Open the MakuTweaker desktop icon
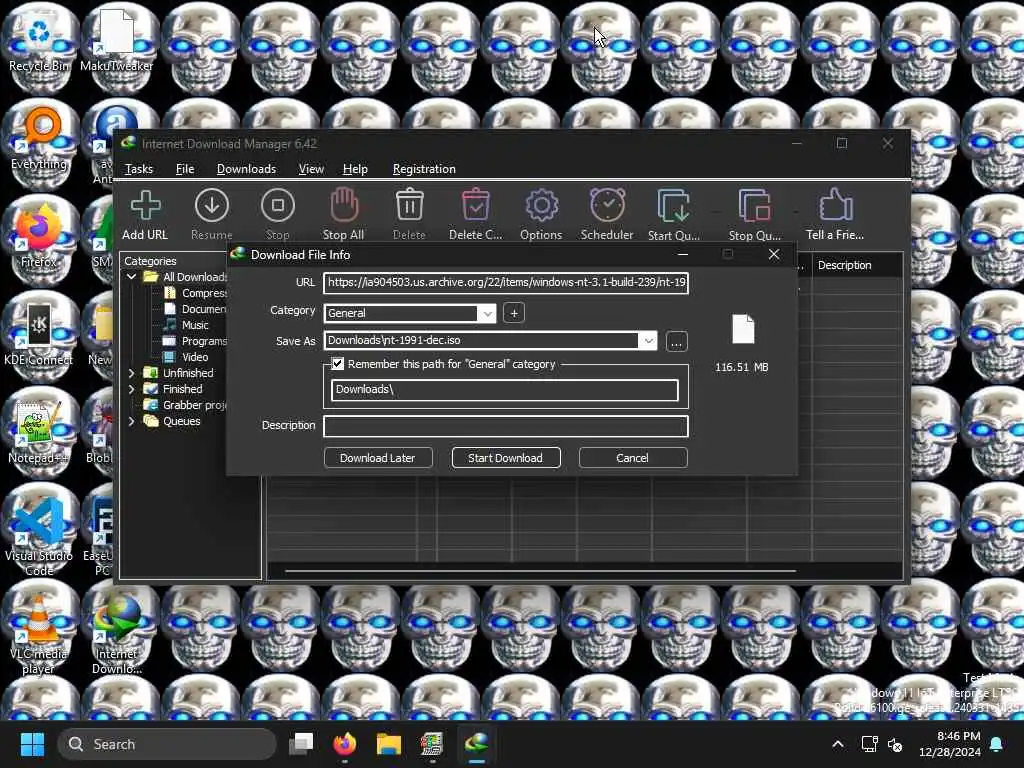Screen dimensions: 1024x768 [x=116, y=38]
